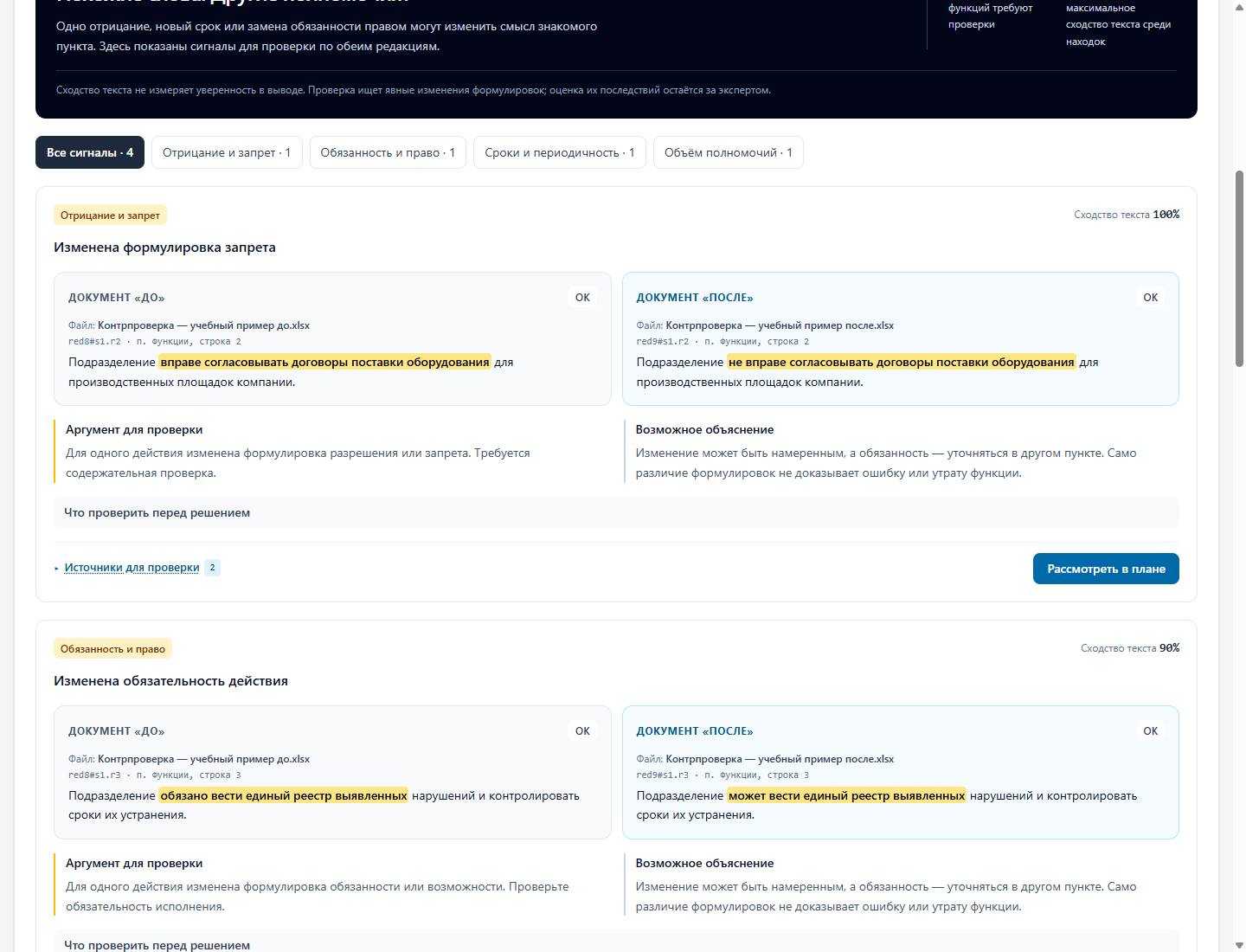The width and height of the screenshot is (1246, 952).
Task: Open the "Обязанность и право · 1" tab
Action: tap(388, 152)
